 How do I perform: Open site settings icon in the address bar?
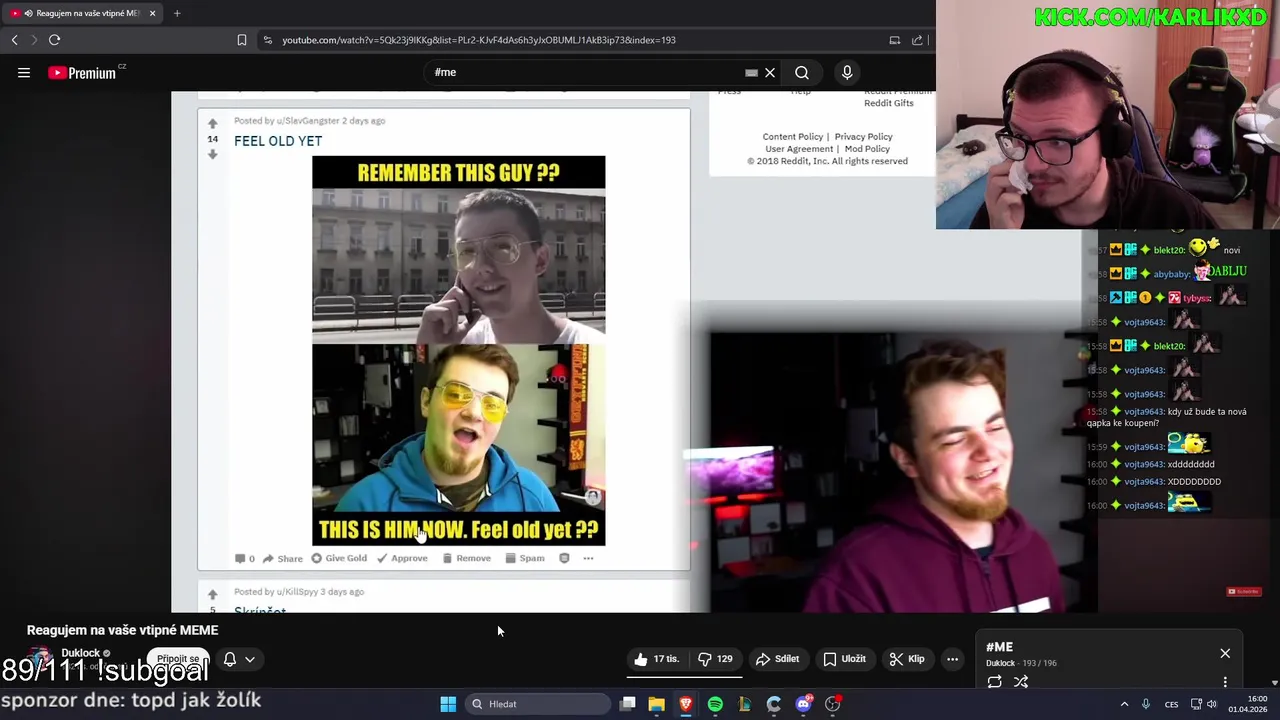pyautogui.click(x=267, y=40)
